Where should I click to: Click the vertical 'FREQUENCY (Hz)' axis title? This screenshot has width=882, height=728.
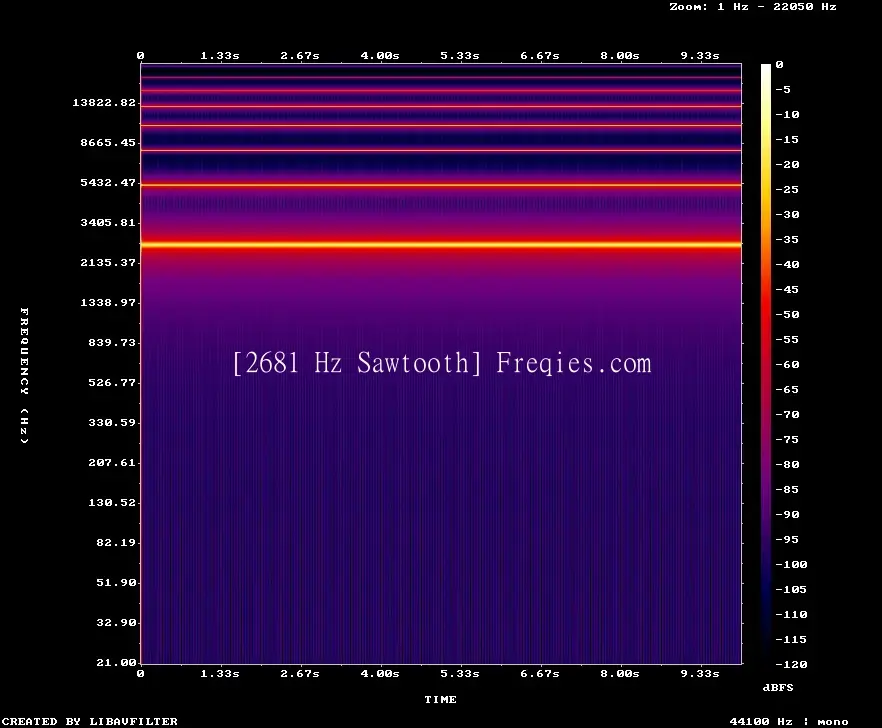pyautogui.click(x=24, y=375)
